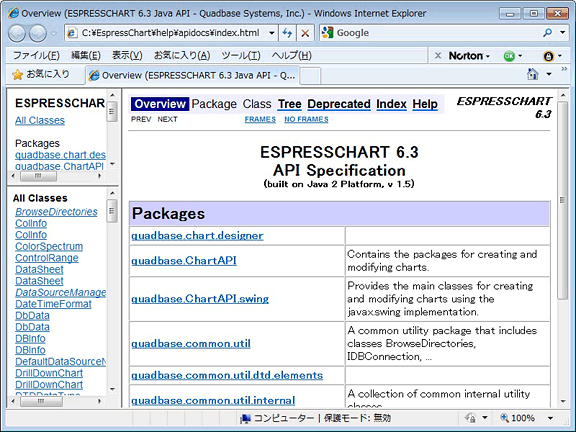Click All Classes link in packages frame
This screenshot has width=576, height=432.
tap(40, 120)
